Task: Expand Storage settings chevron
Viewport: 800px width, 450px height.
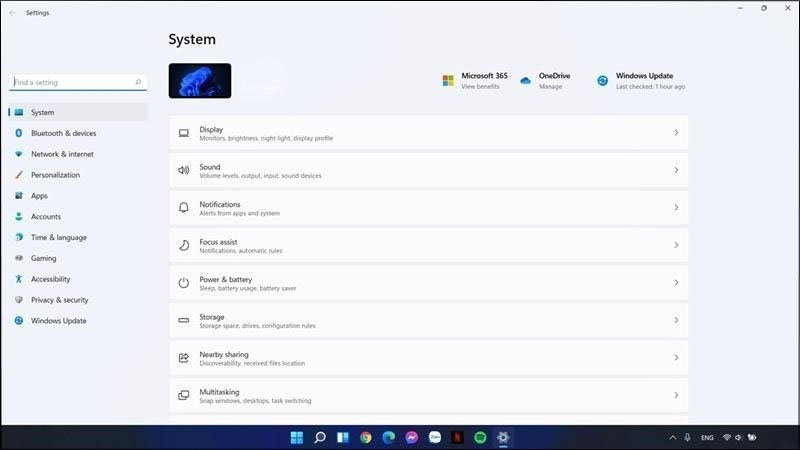Action: (676, 320)
